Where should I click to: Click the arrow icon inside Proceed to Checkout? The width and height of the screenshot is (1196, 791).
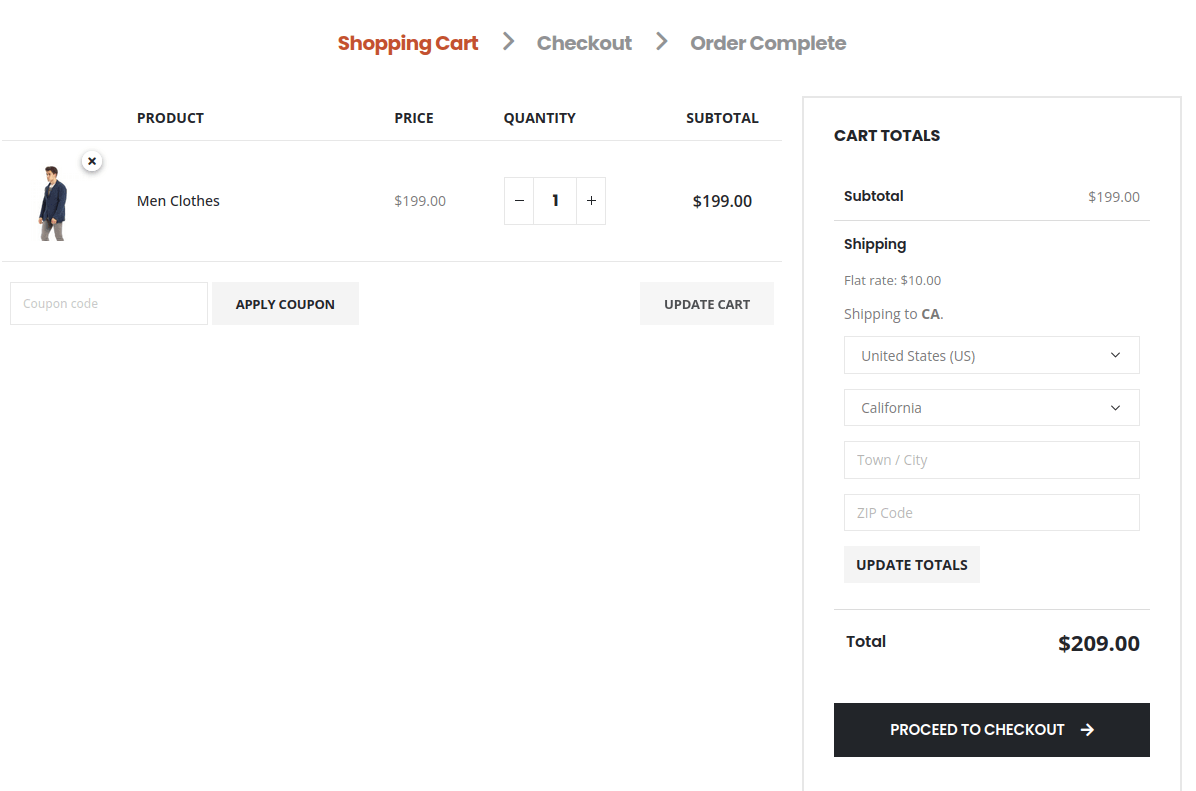(x=1086, y=730)
